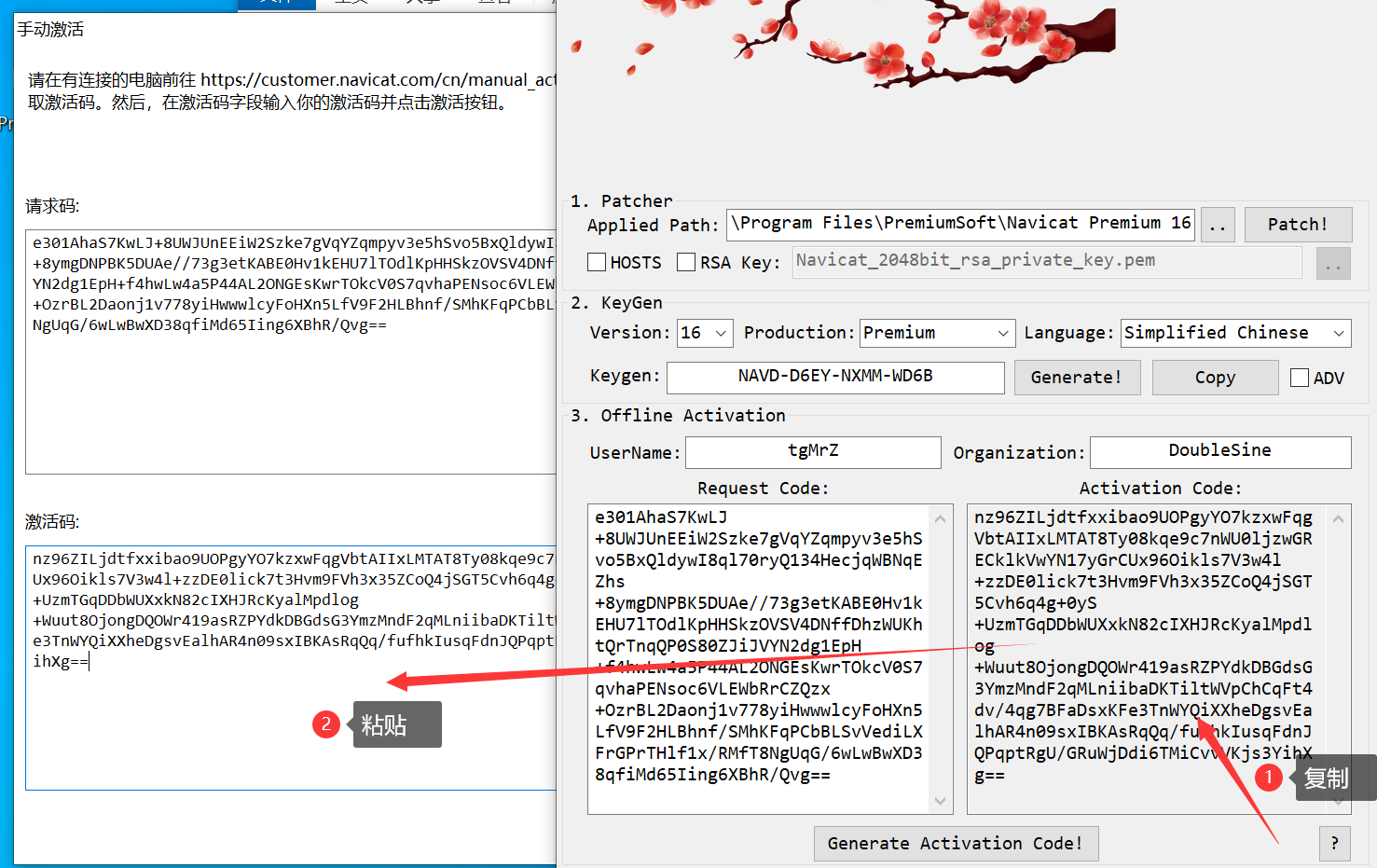Click in the UserName field
This screenshot has height=868, width=1377.
tap(813, 452)
